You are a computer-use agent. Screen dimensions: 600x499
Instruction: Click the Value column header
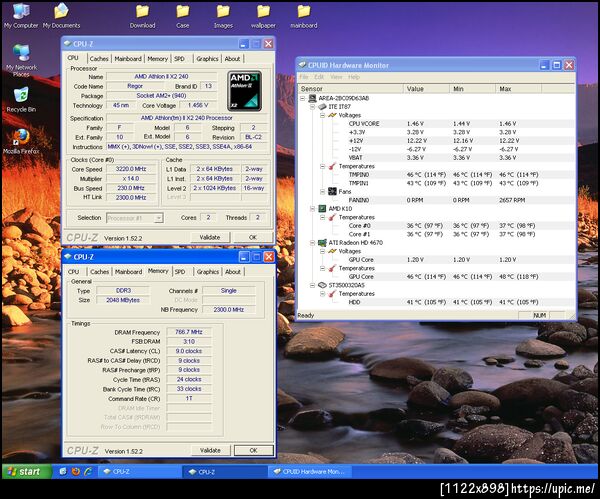pyautogui.click(x=426, y=89)
